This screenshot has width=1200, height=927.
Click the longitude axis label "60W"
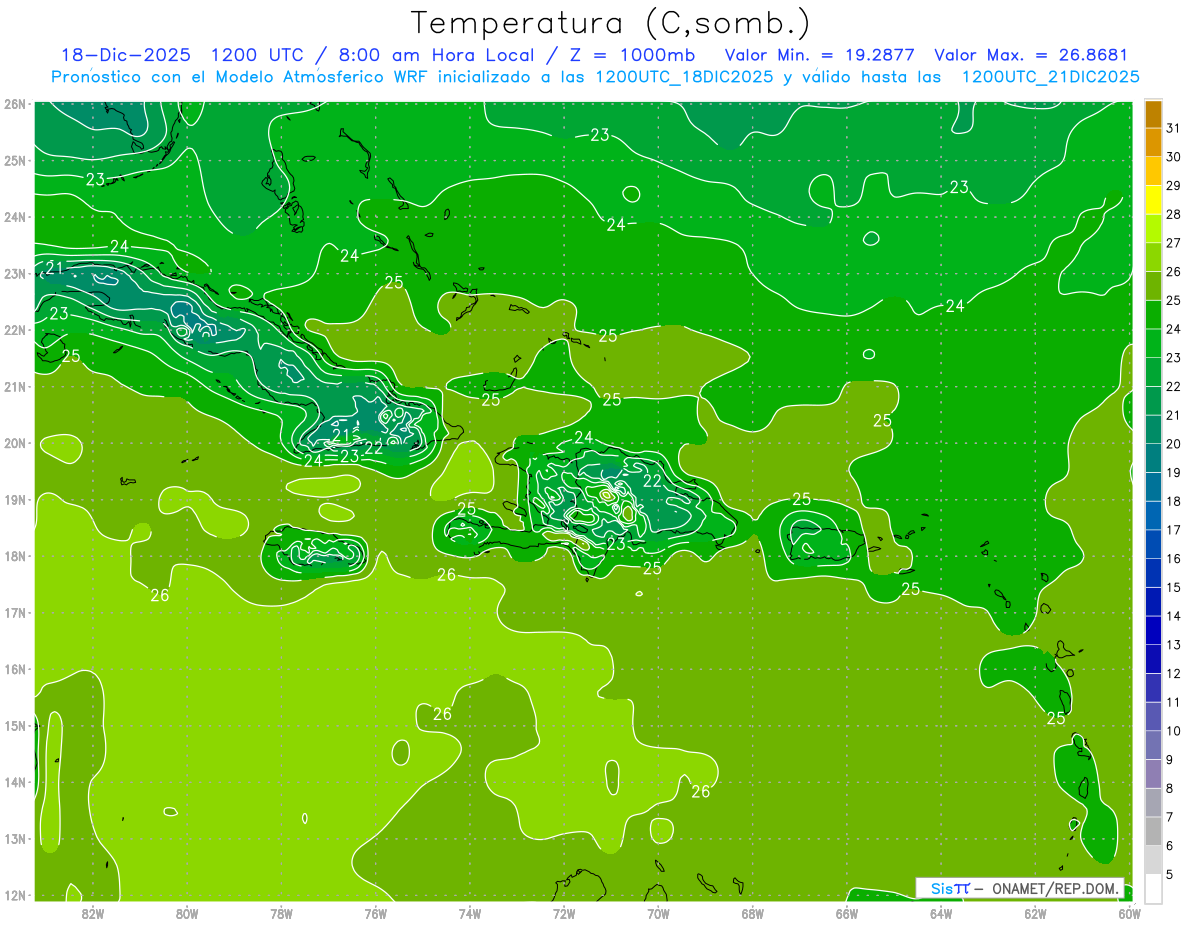click(1129, 913)
